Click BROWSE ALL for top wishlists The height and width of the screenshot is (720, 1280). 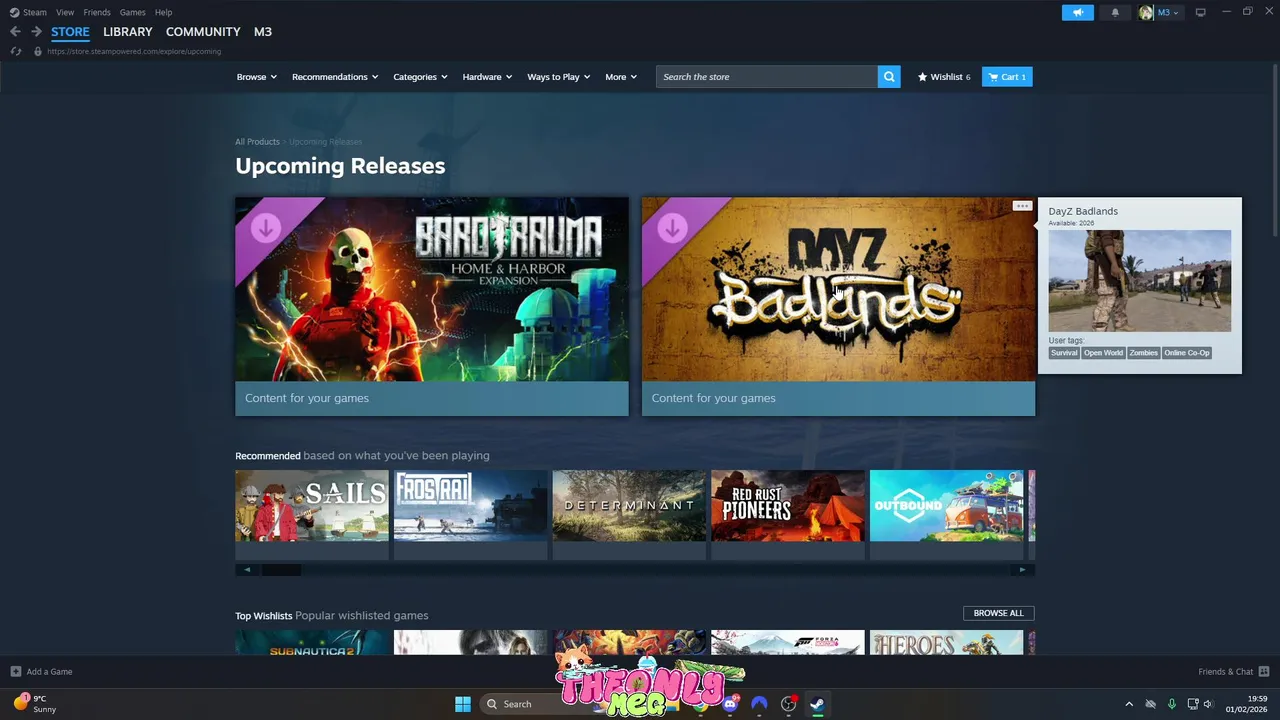[998, 613]
